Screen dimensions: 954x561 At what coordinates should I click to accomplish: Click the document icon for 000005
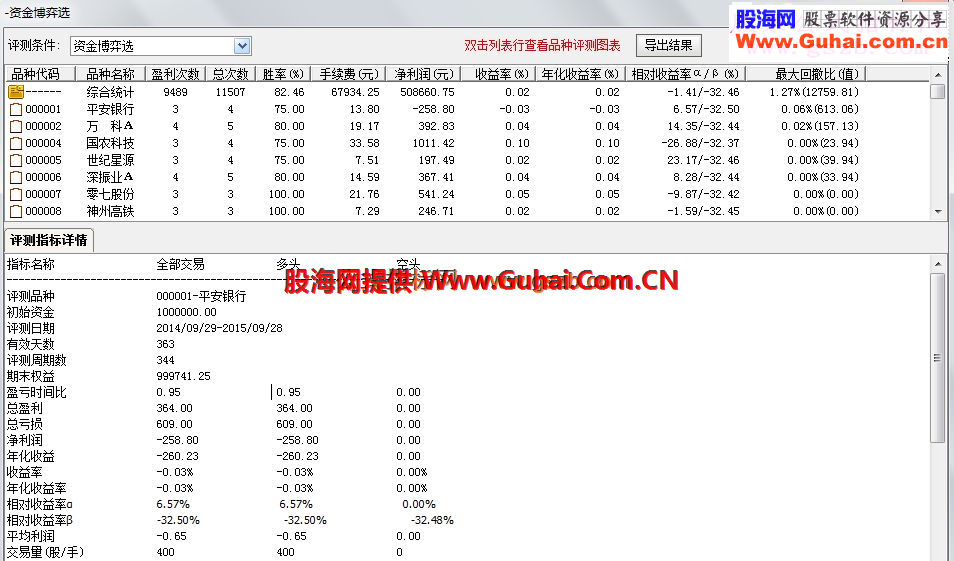pyautogui.click(x=16, y=161)
